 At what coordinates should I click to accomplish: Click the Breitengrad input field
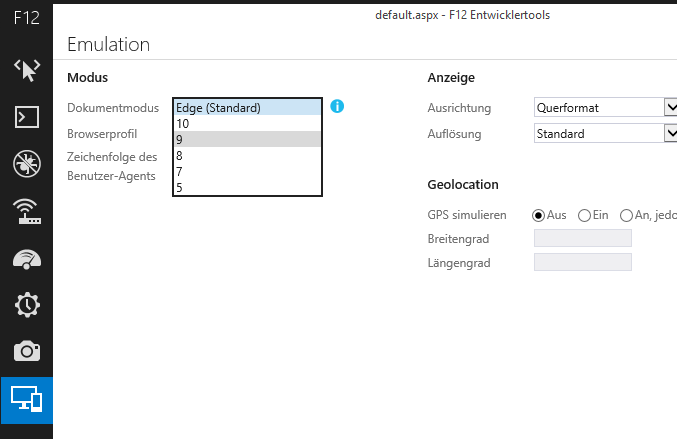click(583, 238)
